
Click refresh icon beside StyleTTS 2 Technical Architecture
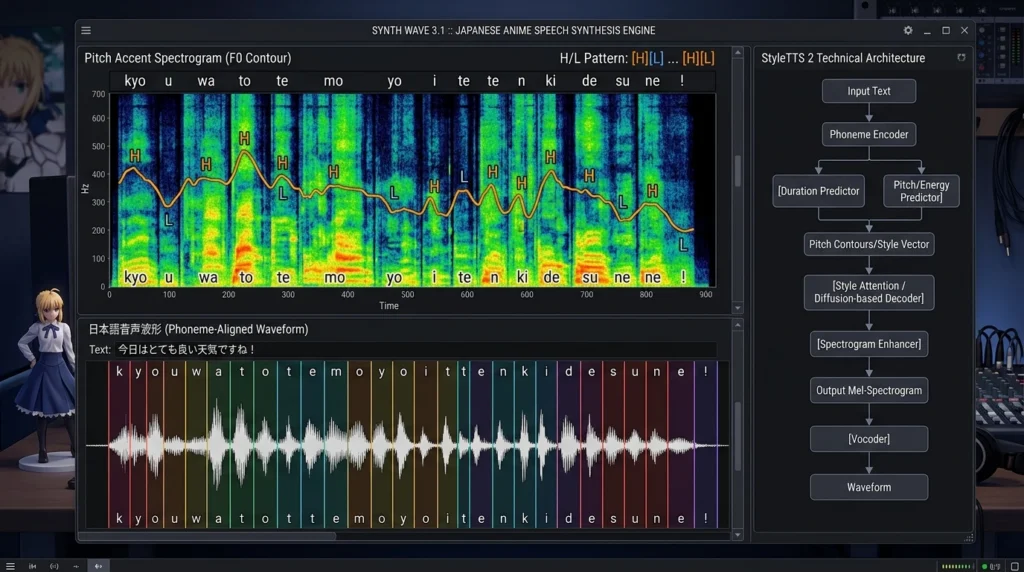coord(961,57)
